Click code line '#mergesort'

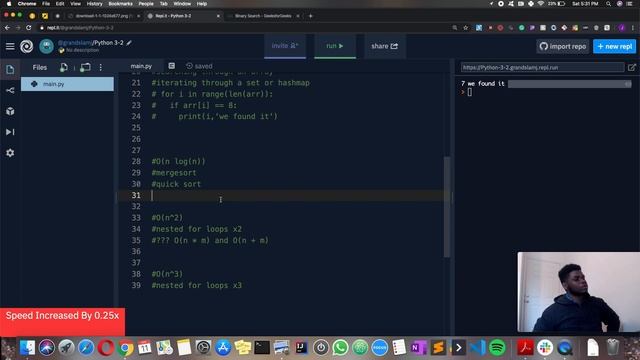coord(174,173)
